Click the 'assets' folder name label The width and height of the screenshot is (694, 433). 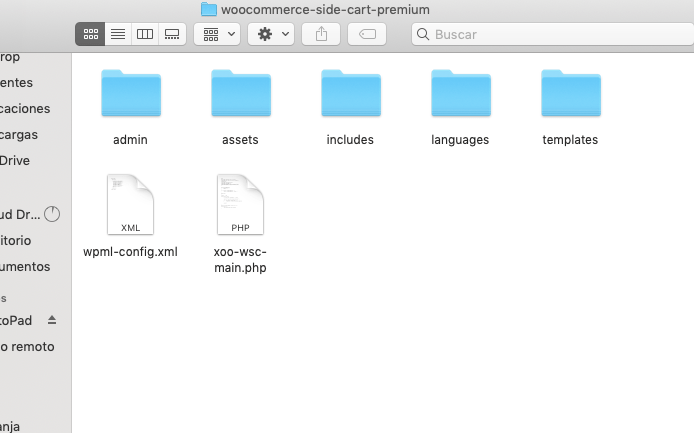pos(240,140)
